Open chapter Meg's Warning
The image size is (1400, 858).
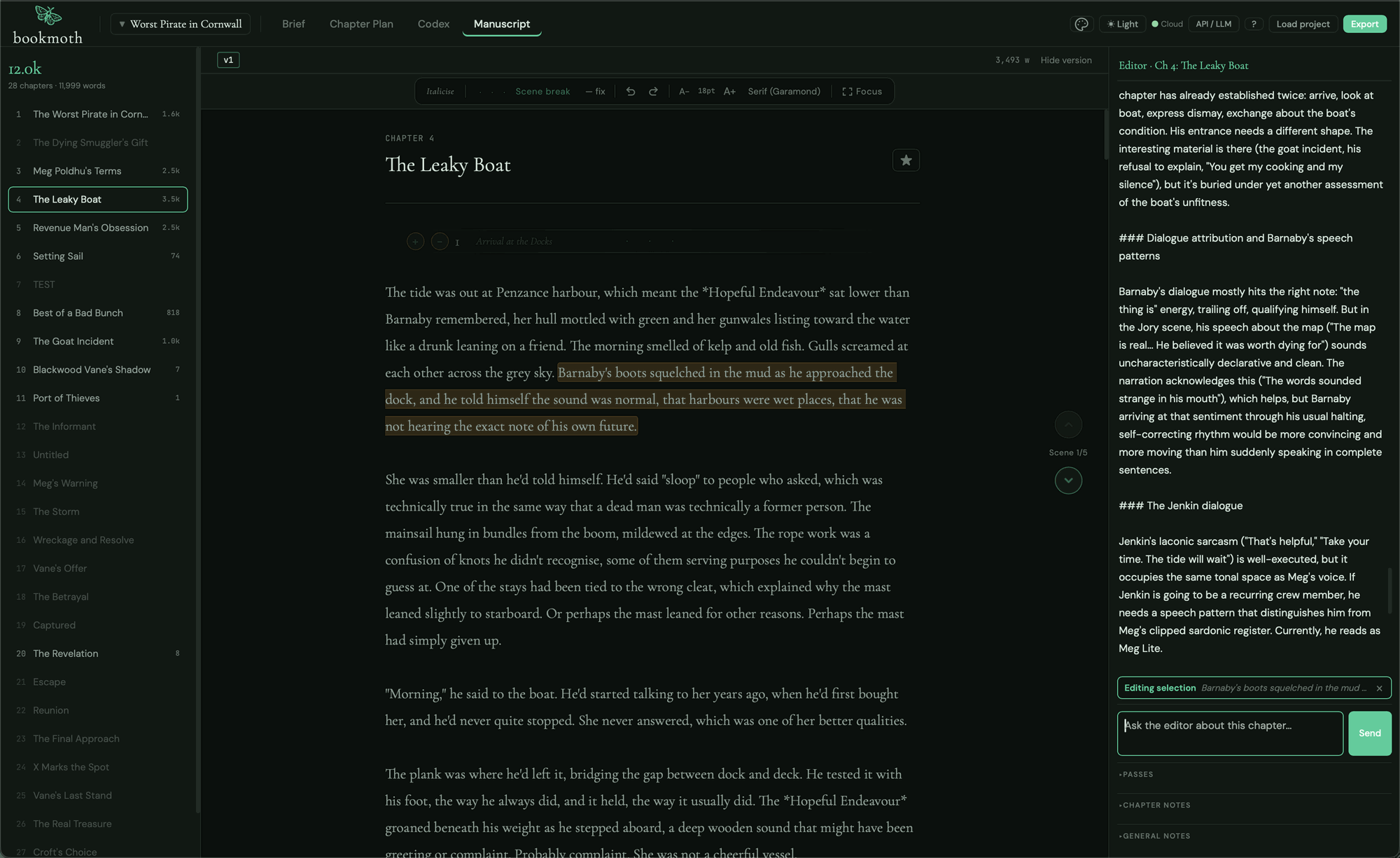point(98,483)
